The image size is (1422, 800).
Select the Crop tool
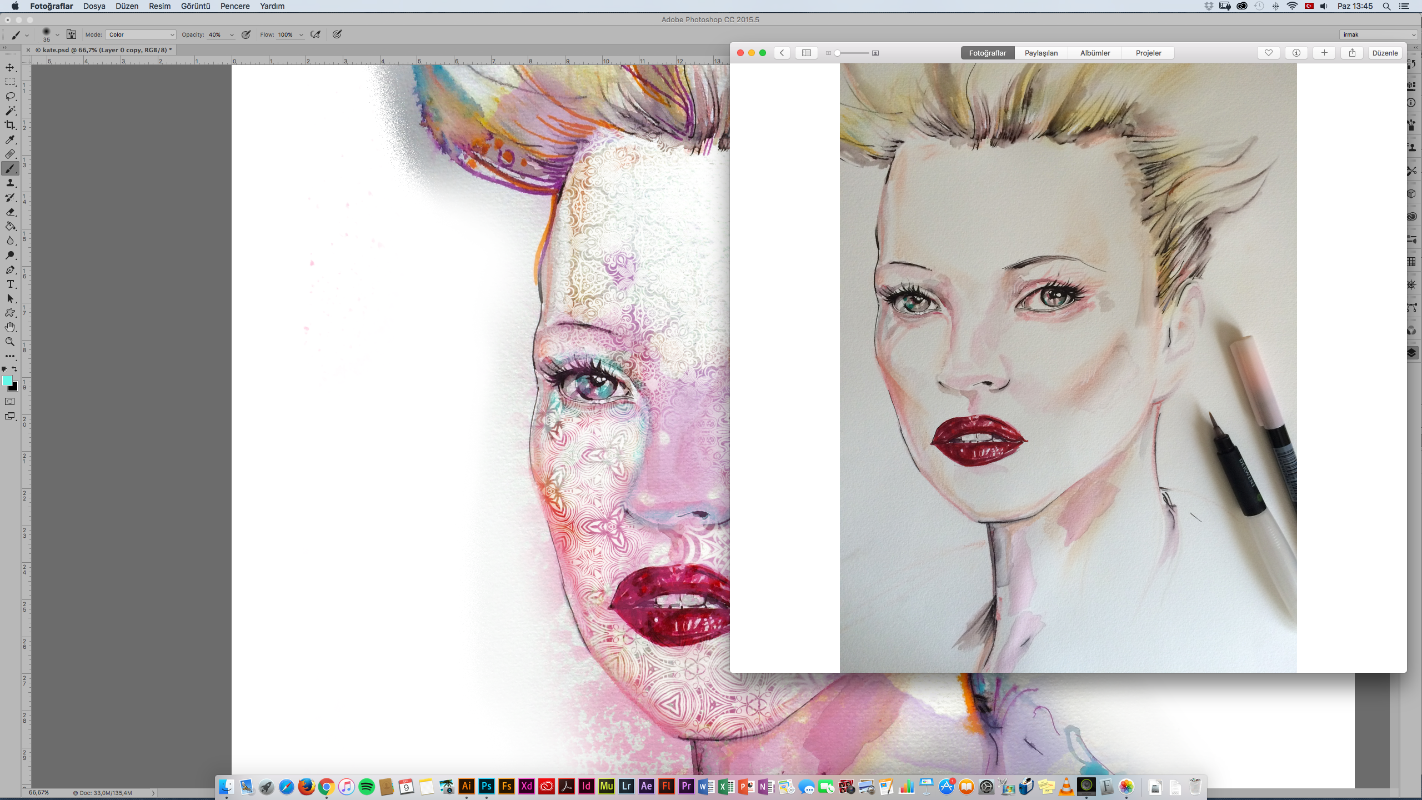tap(10, 125)
